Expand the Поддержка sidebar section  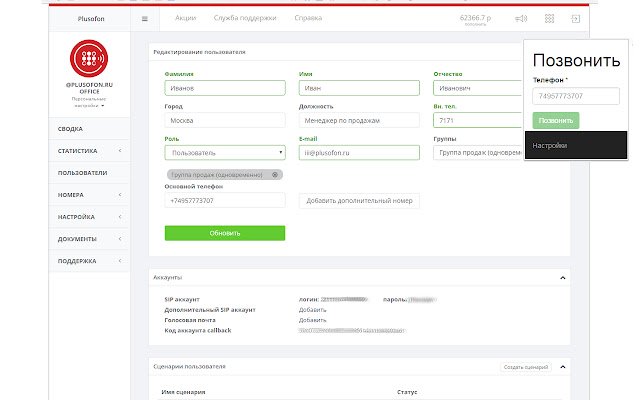click(x=89, y=261)
